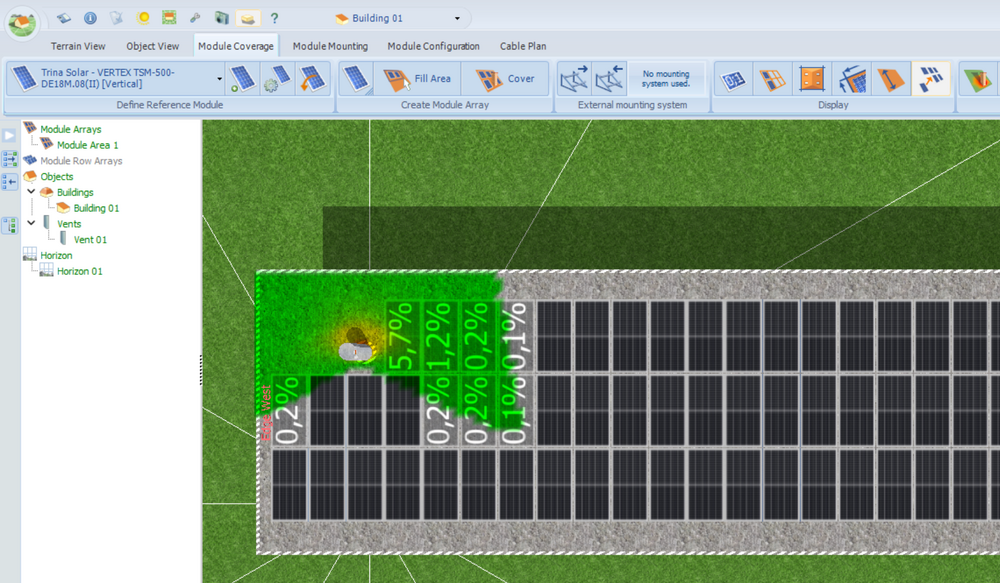
Task: Click the import external mounting system icon
Action: coord(574,79)
